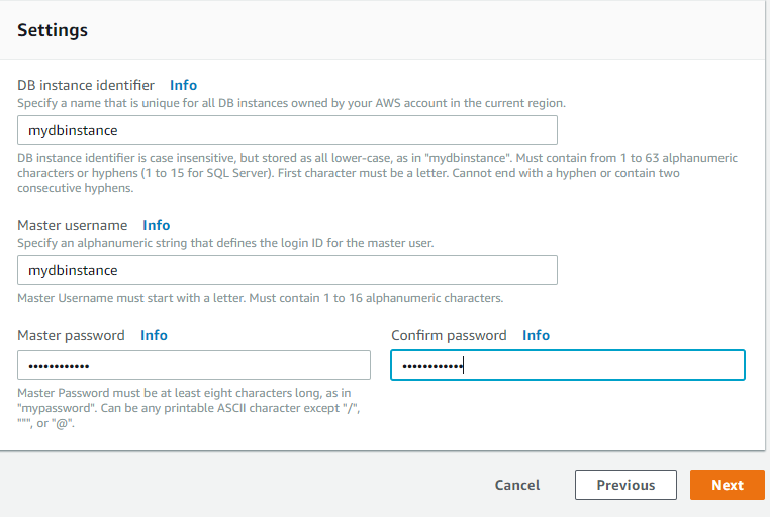Click the Settings heading
This screenshot has height=517, width=770.
point(53,30)
